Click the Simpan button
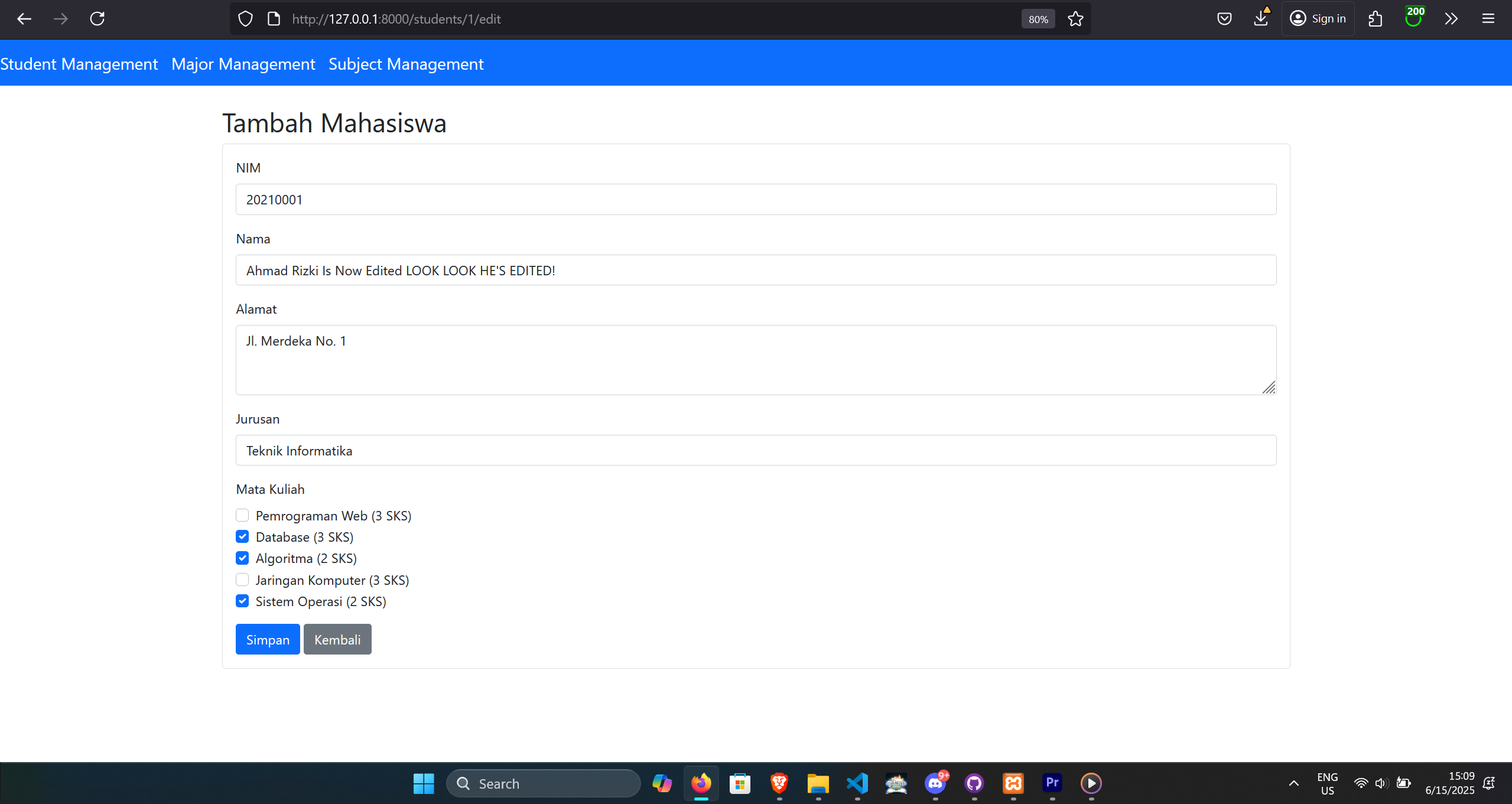The width and height of the screenshot is (1512, 804). pyautogui.click(x=268, y=639)
